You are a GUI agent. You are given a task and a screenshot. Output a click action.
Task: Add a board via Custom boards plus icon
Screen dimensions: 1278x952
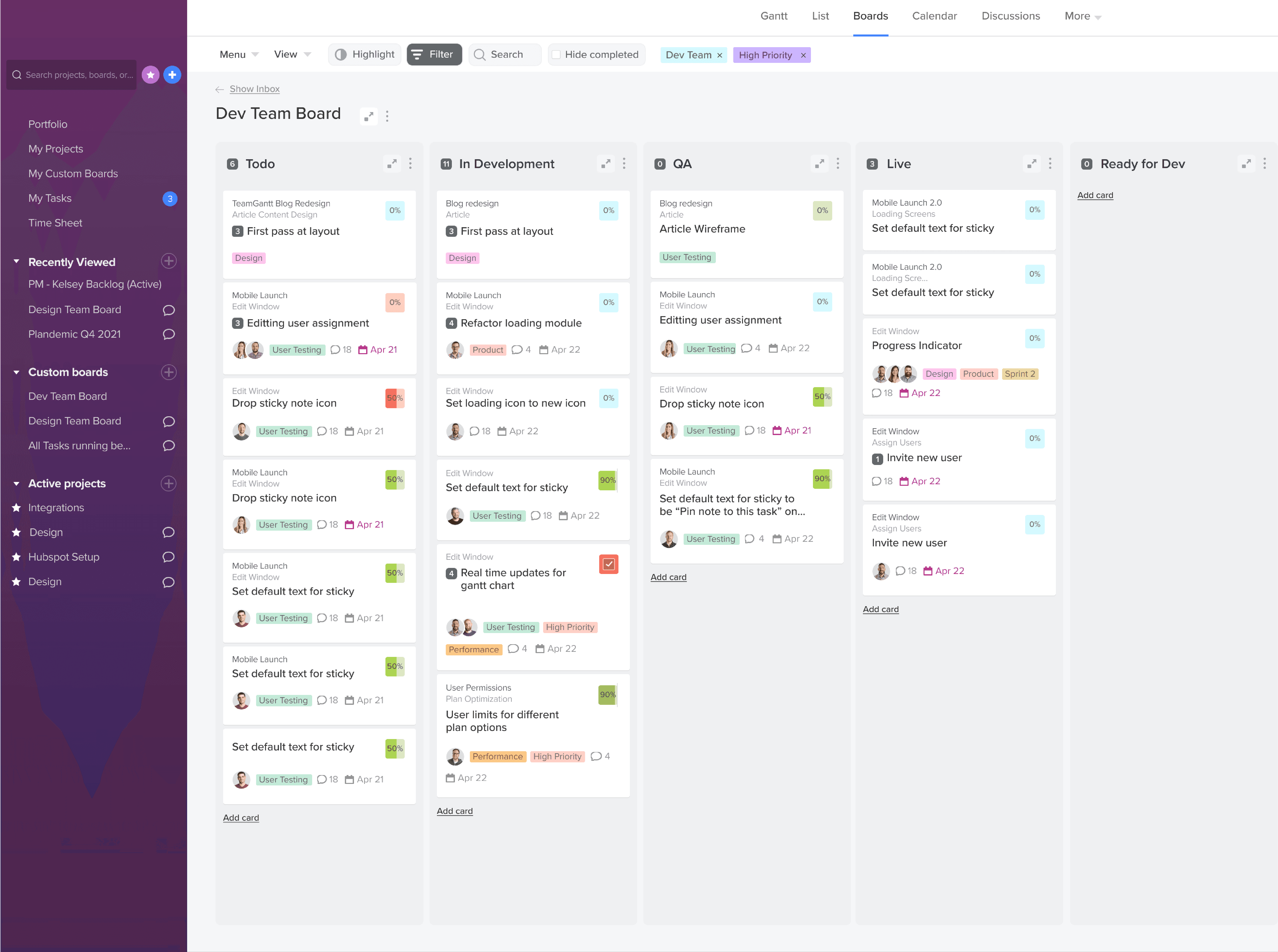pyautogui.click(x=168, y=372)
